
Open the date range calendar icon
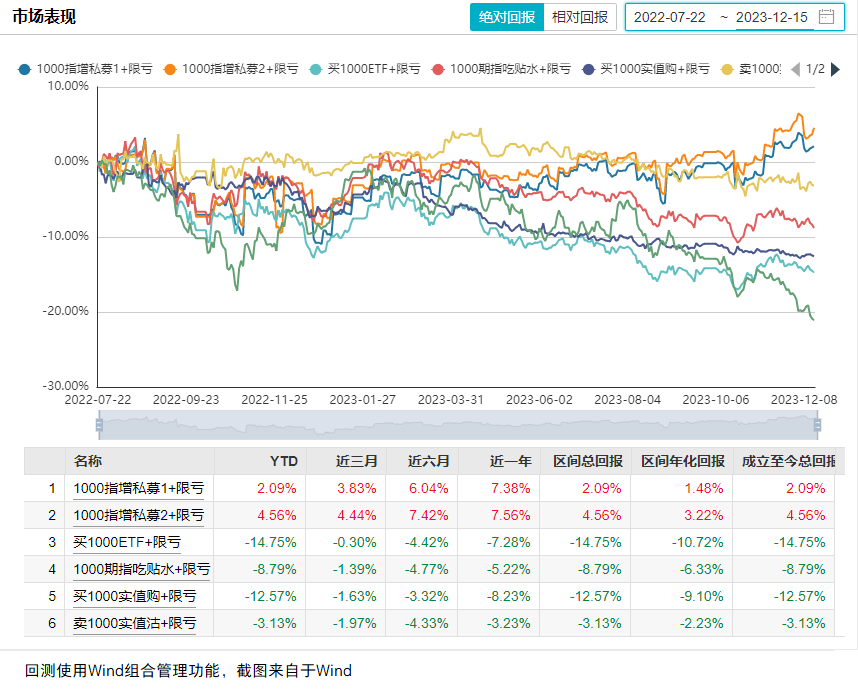coord(826,17)
